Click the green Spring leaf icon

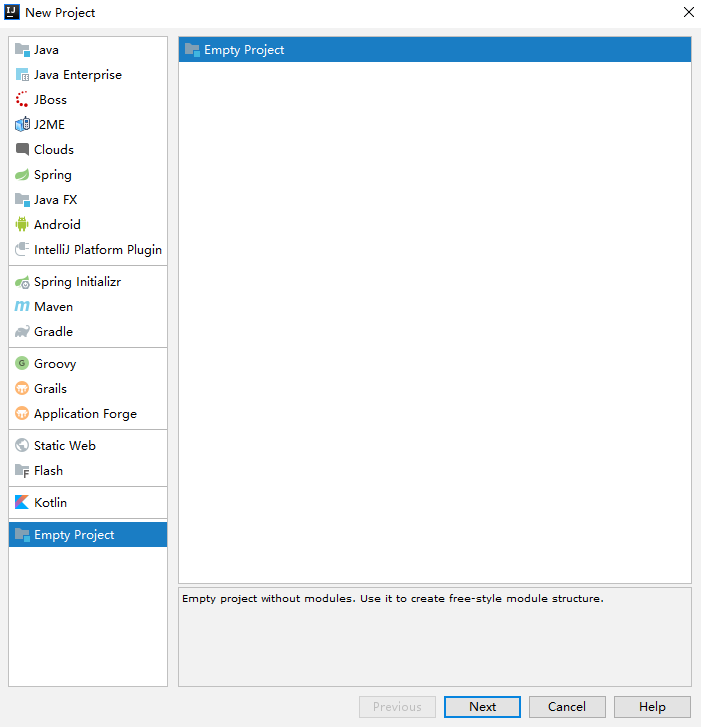click(22, 175)
